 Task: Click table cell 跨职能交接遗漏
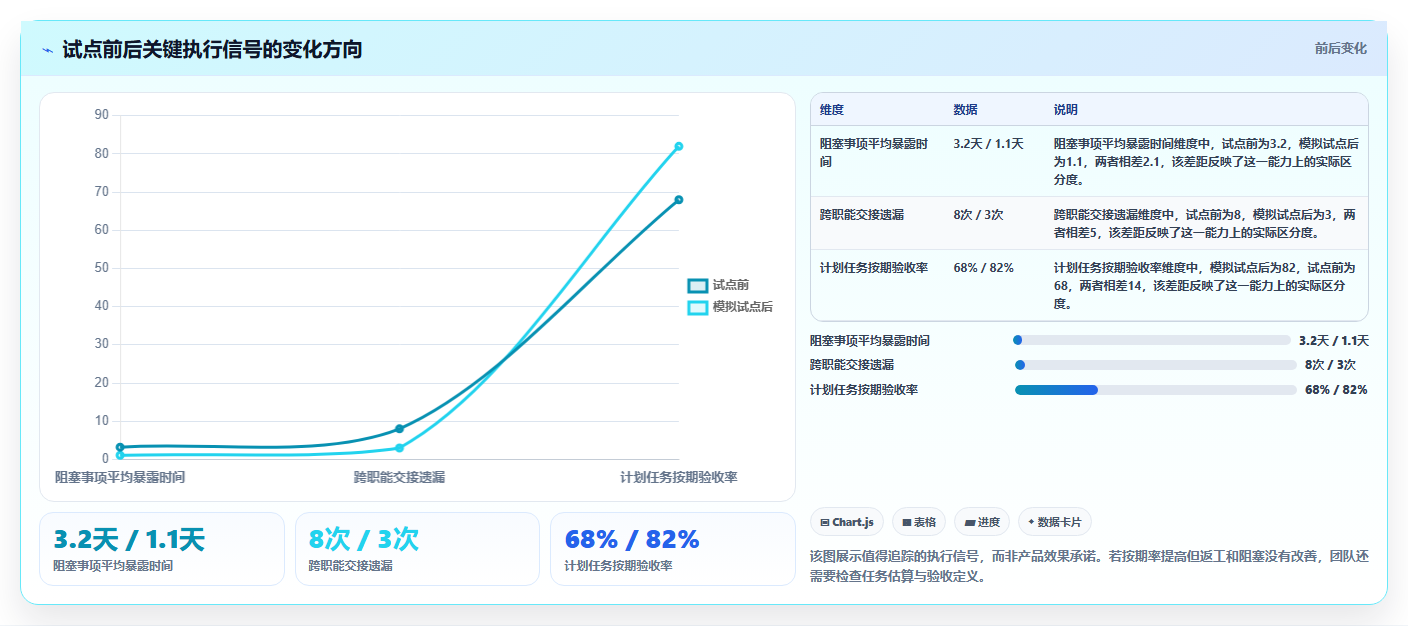(x=877, y=223)
